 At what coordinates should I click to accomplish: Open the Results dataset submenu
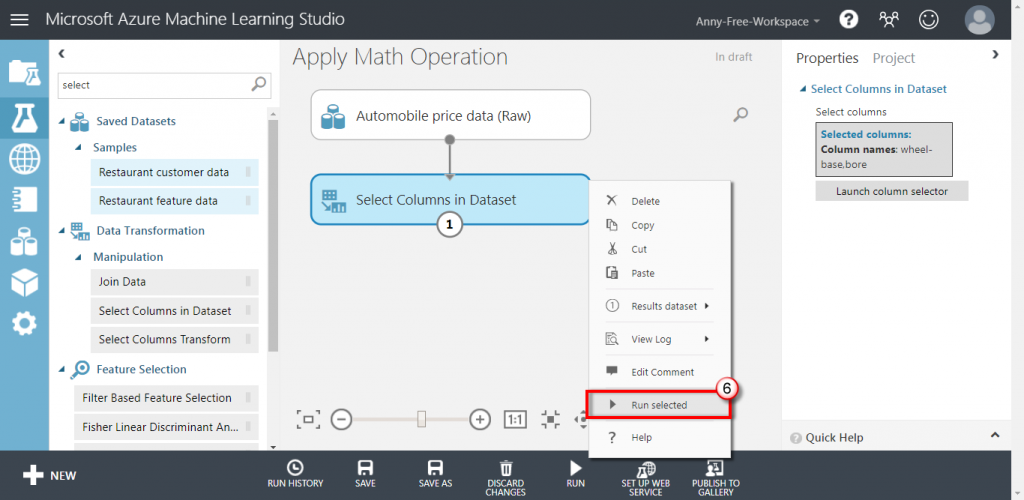coord(660,306)
